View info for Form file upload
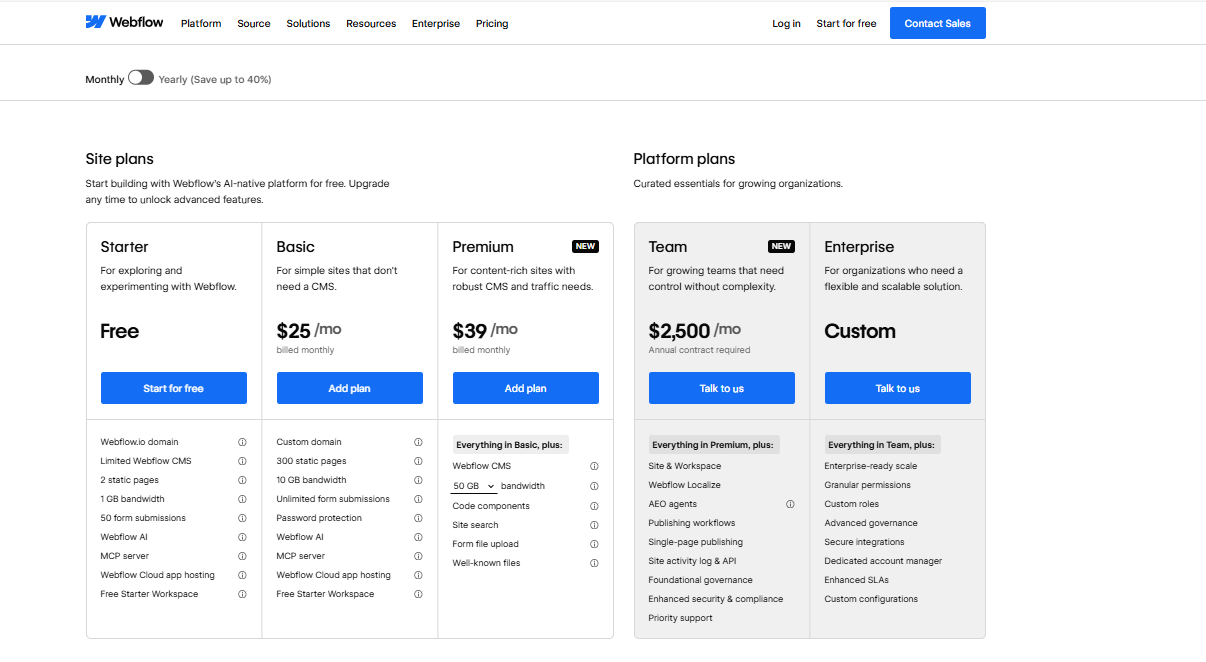Image resolution: width=1206 pixels, height=662 pixels. (594, 544)
